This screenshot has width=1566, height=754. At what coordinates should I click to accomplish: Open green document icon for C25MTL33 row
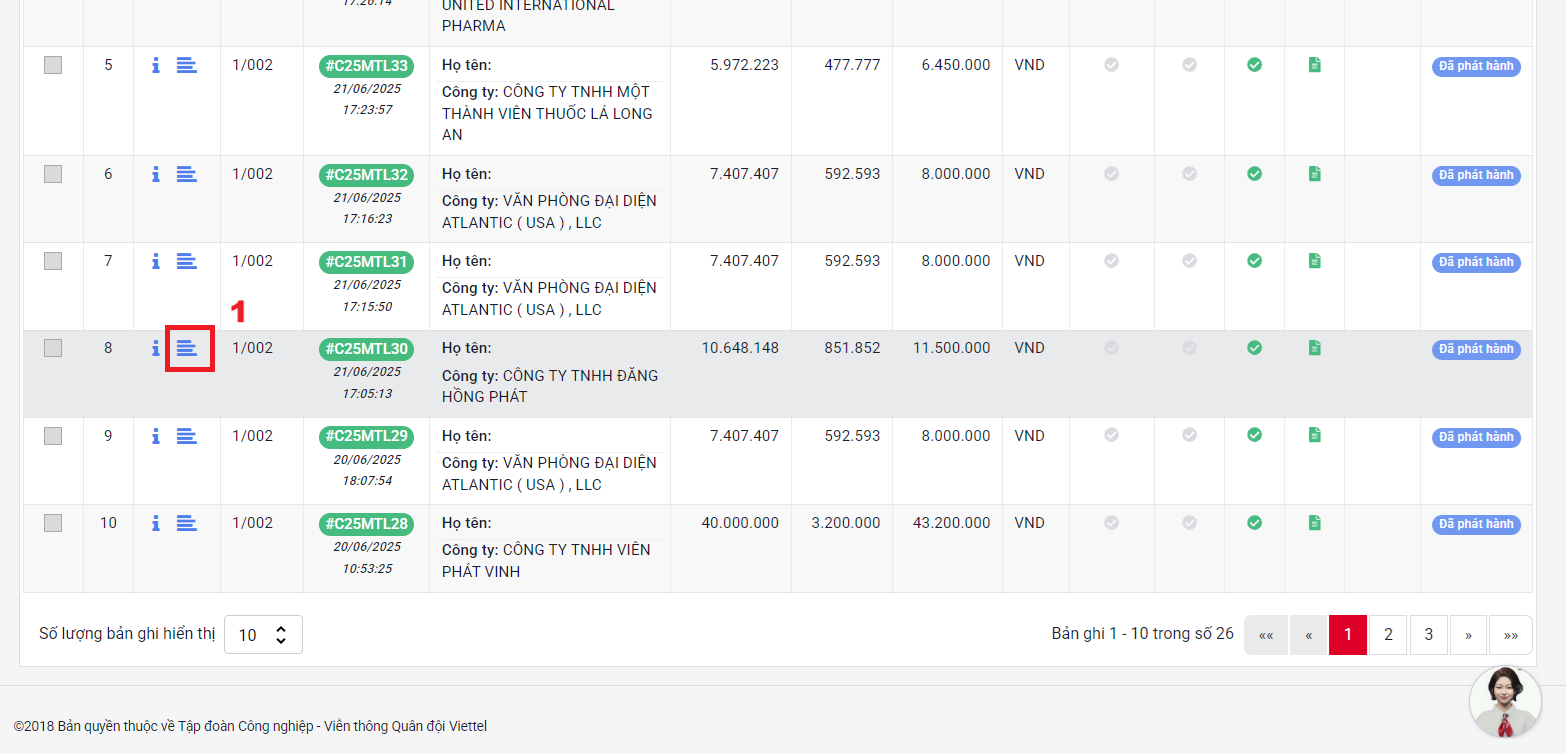1314,65
